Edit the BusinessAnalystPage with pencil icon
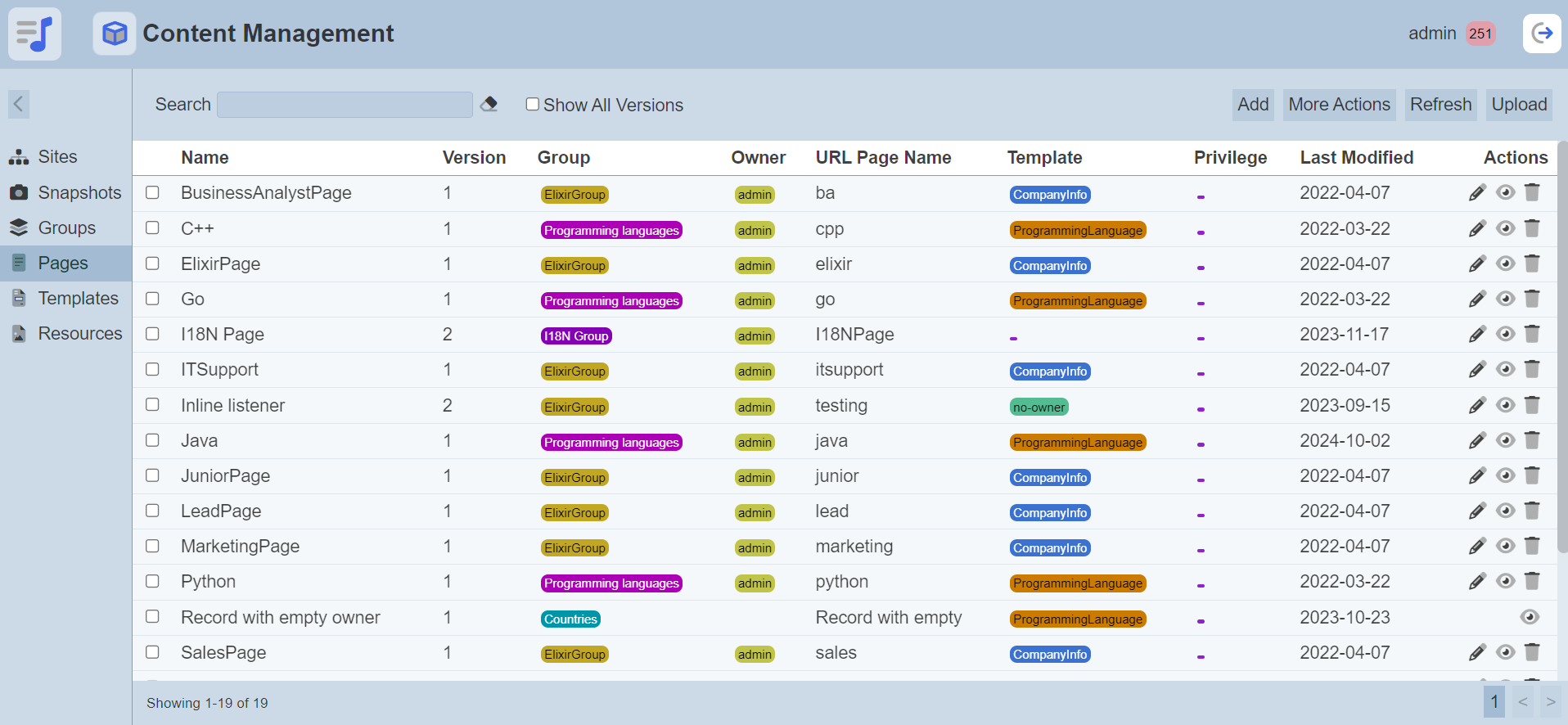This screenshot has height=725, width=1568. tap(1477, 193)
